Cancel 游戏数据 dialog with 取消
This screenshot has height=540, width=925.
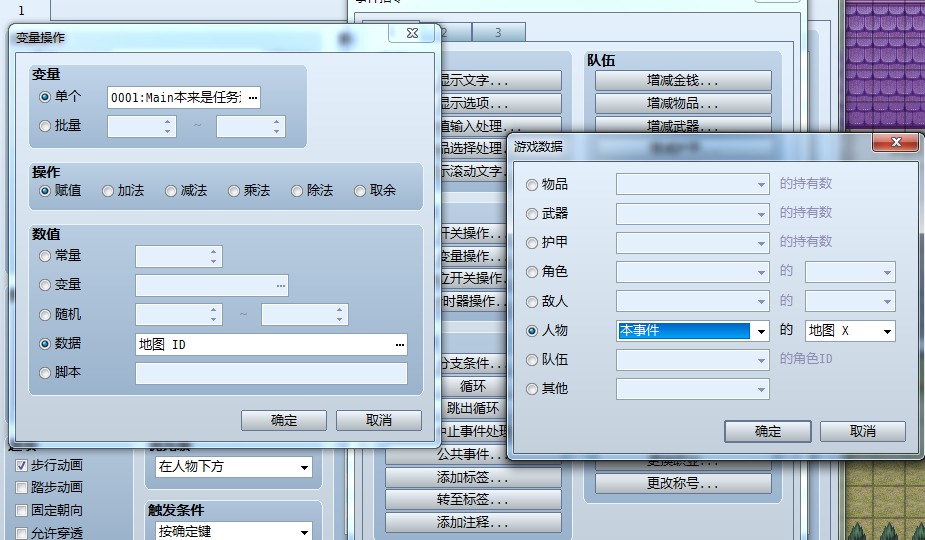pos(862,431)
